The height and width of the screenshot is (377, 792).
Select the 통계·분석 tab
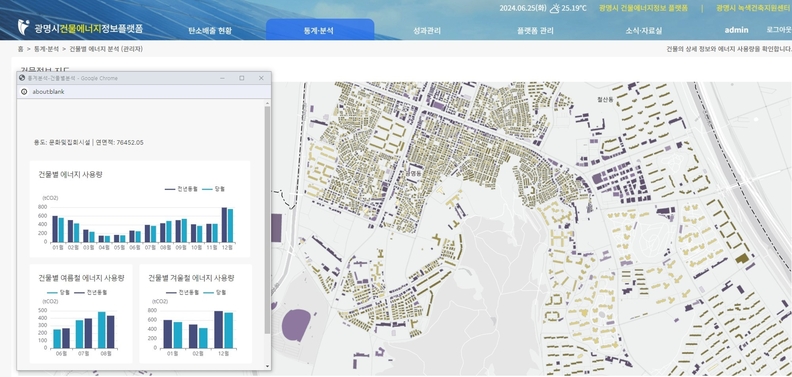[x=320, y=30]
